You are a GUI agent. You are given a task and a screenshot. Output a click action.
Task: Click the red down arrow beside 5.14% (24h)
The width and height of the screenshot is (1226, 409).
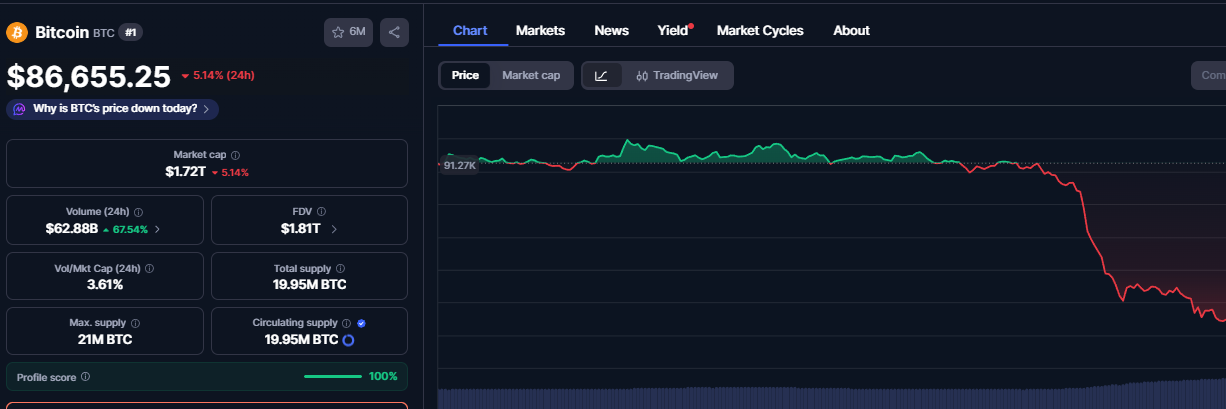[185, 77]
